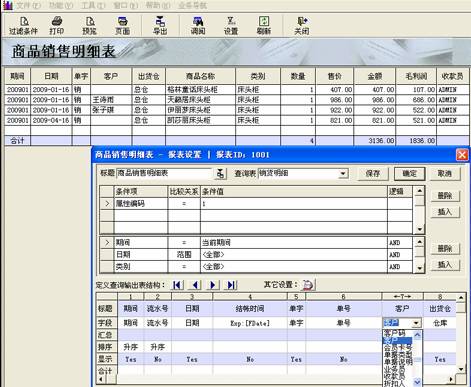Screen dimensions: 471x387
Task: Click the up arrow of the 条件项 grid scrollbar
Action: pyautogui.click(x=419, y=191)
